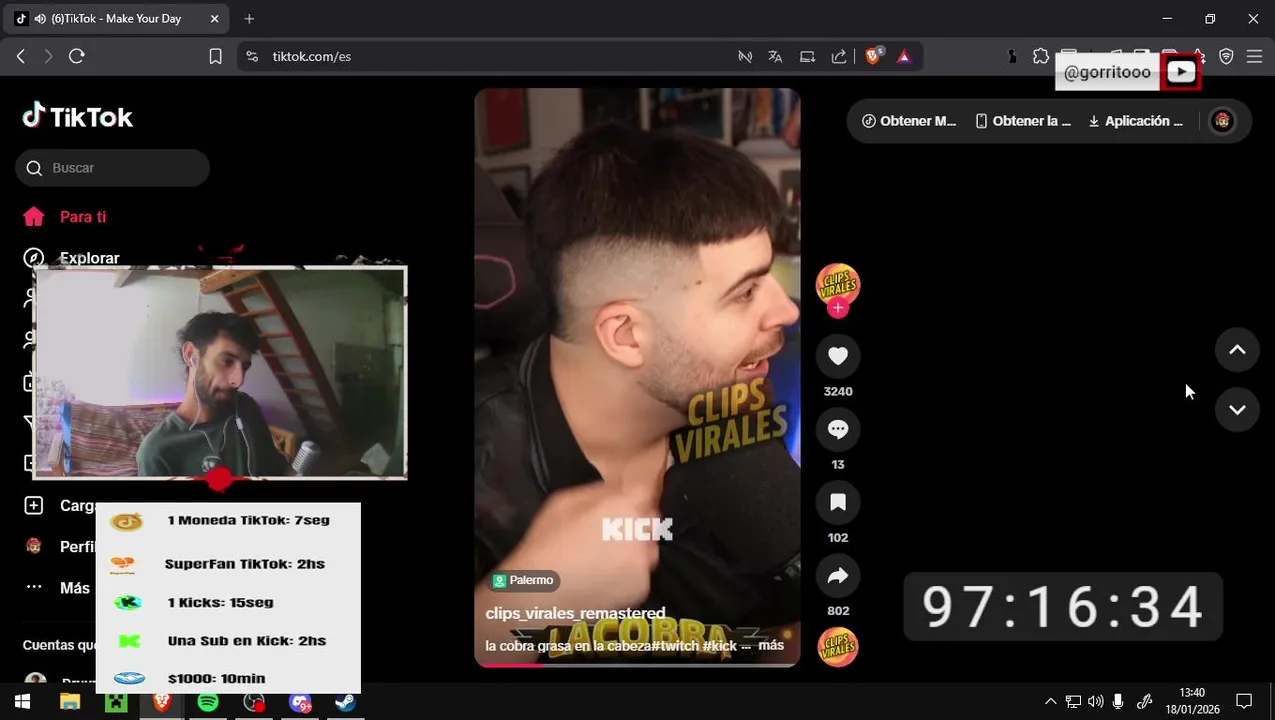The width and height of the screenshot is (1275, 720).
Task: Select the TikTok - Make Your Day tab
Action: click(x=116, y=19)
